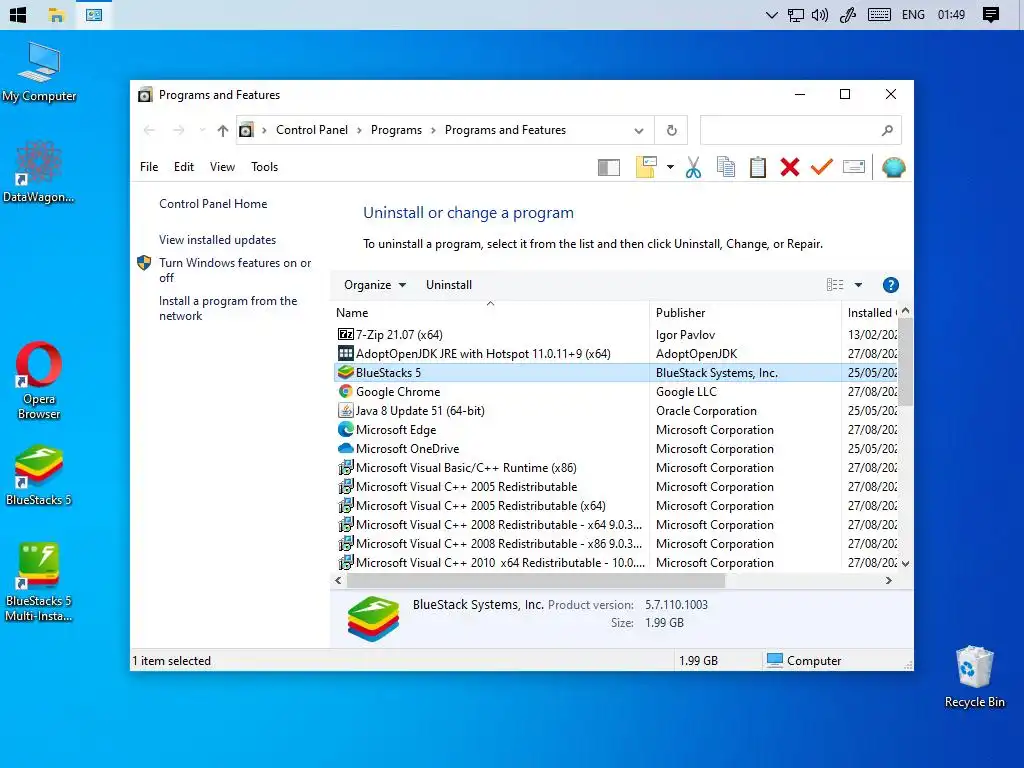
Task: Click the touch keyboard tray icon
Action: 879,14
